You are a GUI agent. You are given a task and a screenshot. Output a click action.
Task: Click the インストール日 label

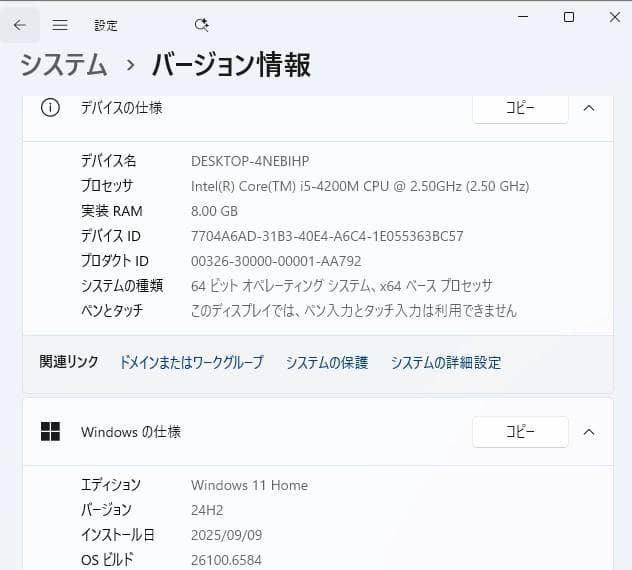(118, 535)
